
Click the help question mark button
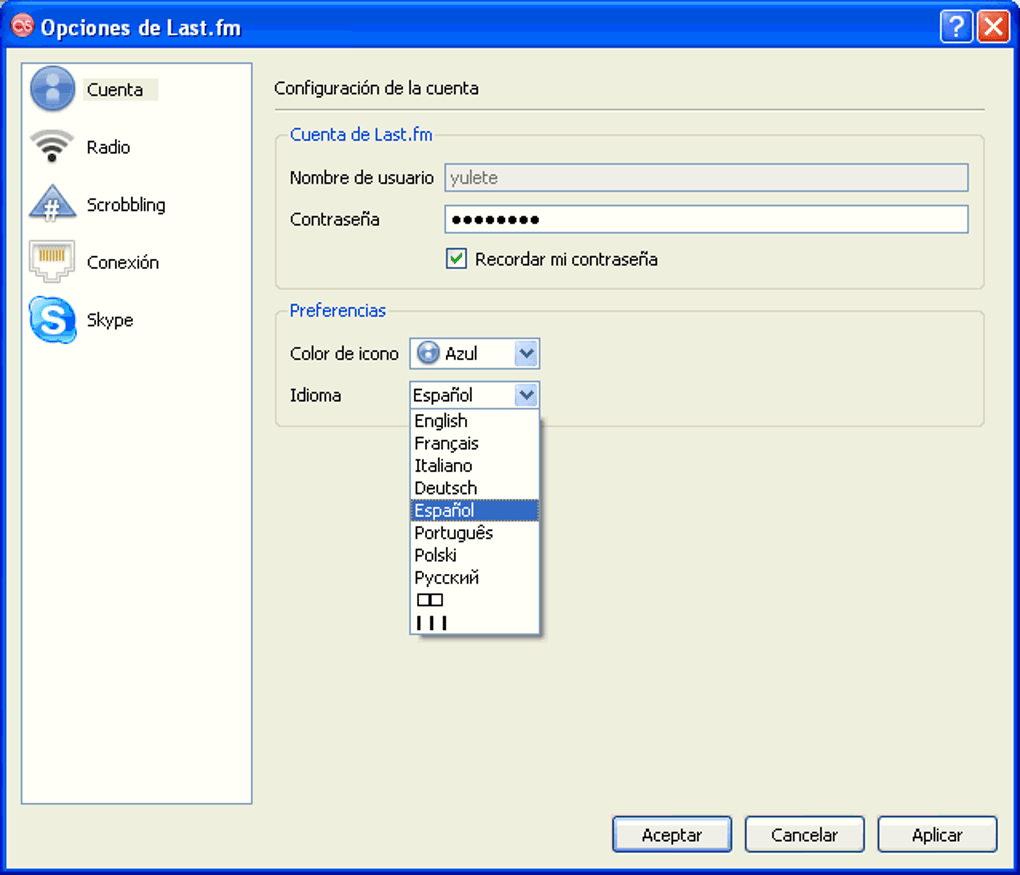956,27
